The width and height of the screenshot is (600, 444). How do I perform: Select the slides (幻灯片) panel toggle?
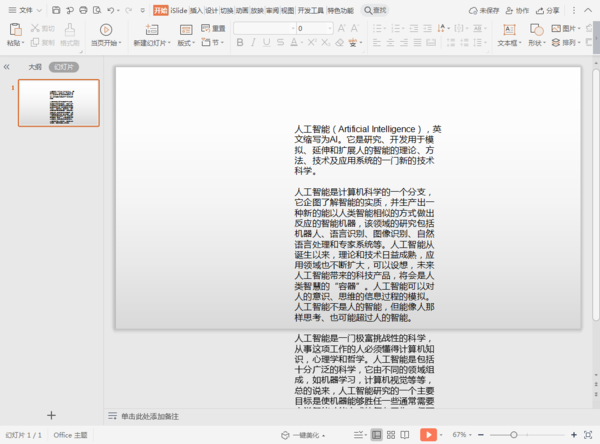point(65,67)
